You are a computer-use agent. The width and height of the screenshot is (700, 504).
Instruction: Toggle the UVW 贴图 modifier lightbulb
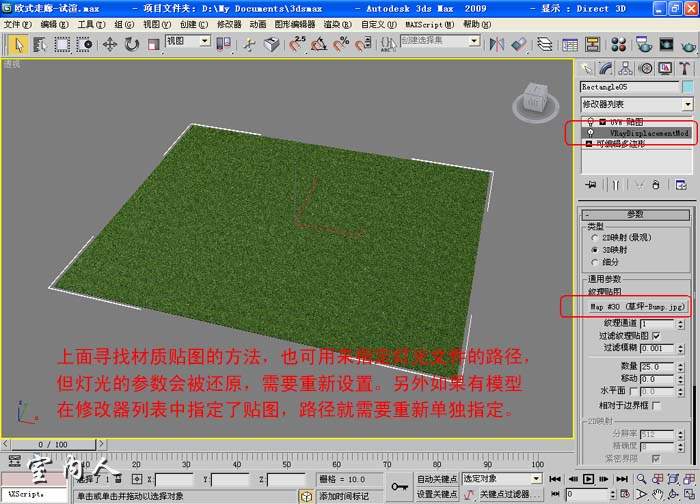point(590,122)
